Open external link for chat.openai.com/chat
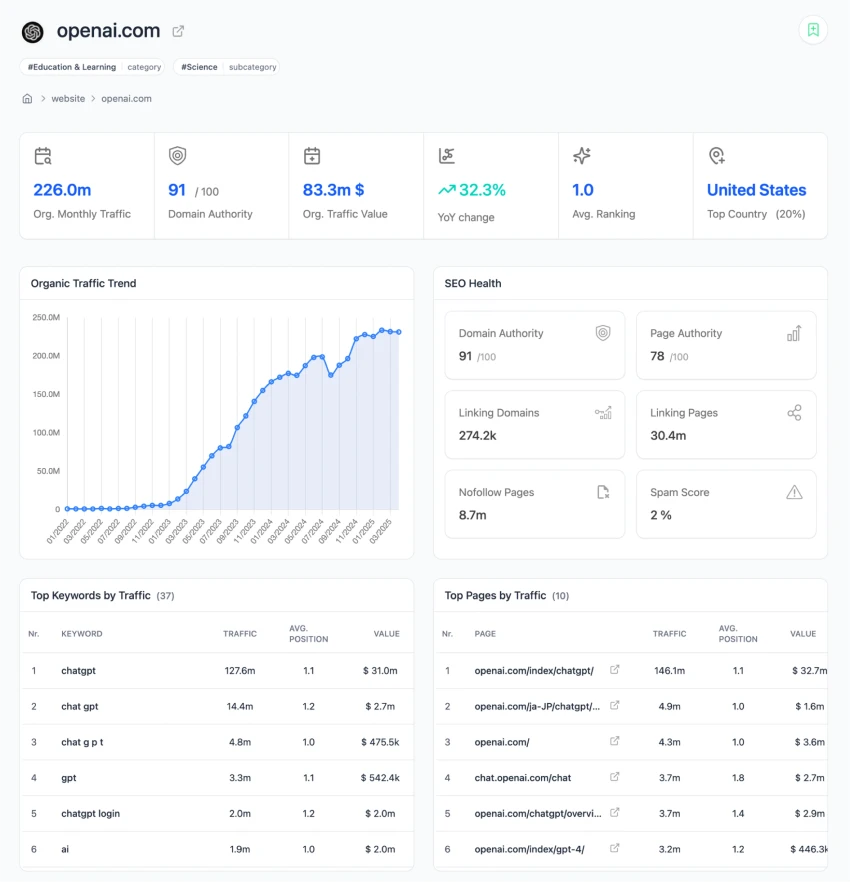Screen dimensions: 850x882 click(614, 776)
